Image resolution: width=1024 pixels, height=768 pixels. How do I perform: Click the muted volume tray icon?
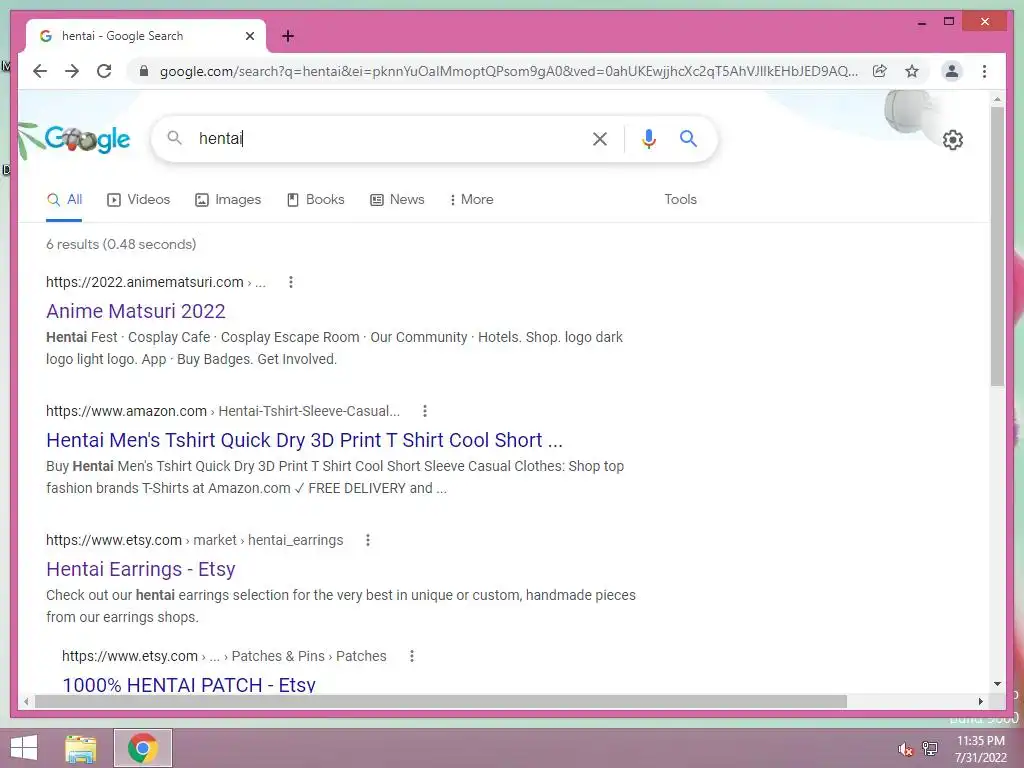pyautogui.click(x=905, y=749)
